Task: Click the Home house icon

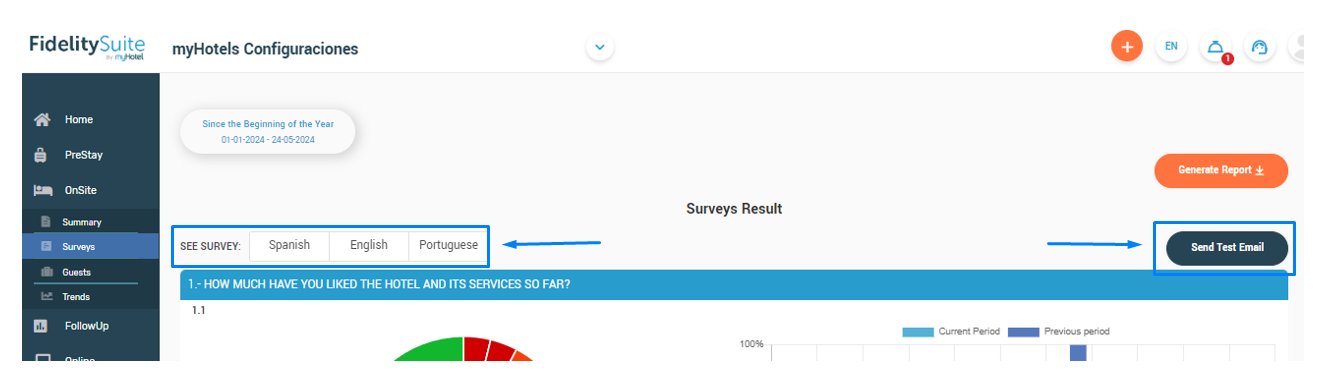Action: [42, 120]
